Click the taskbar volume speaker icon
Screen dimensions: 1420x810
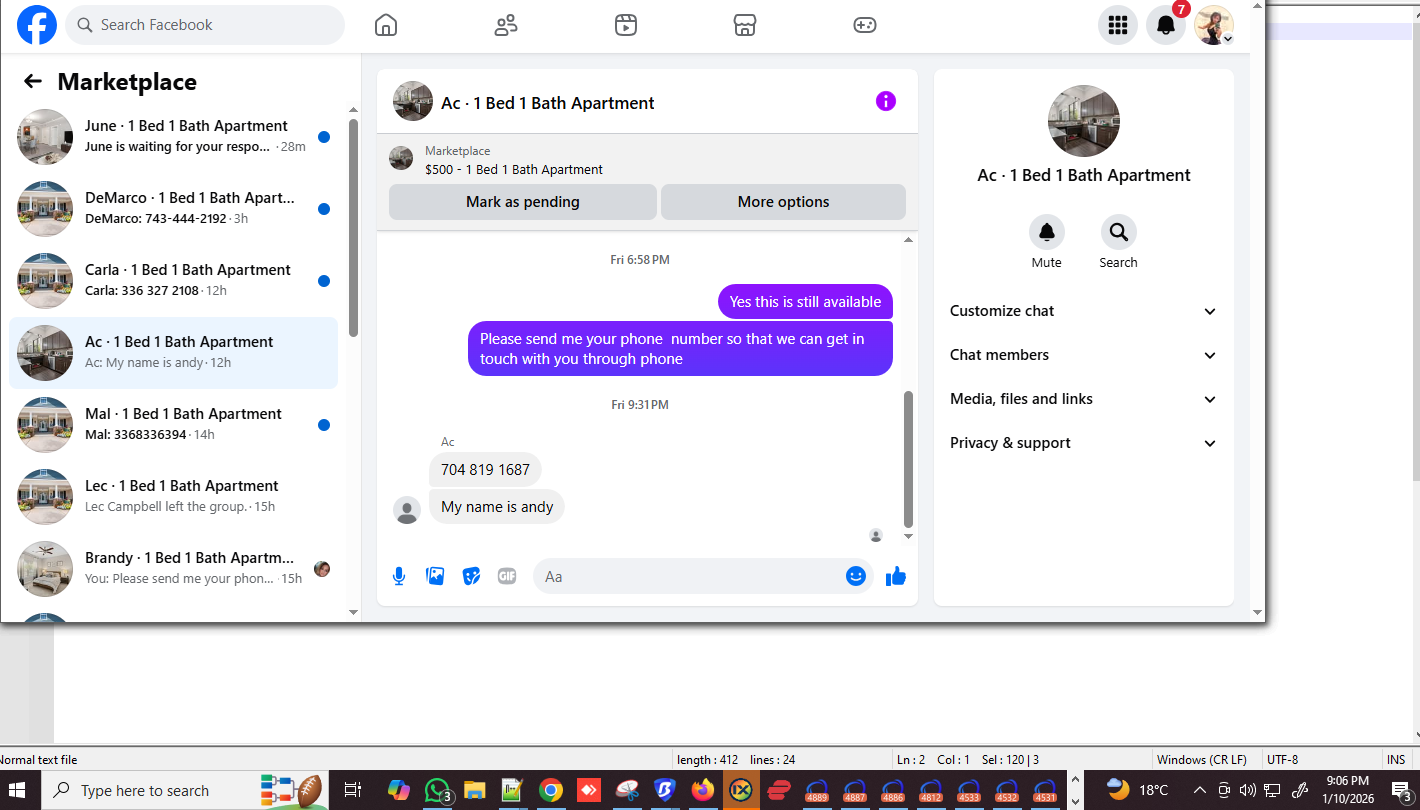pyautogui.click(x=1247, y=790)
